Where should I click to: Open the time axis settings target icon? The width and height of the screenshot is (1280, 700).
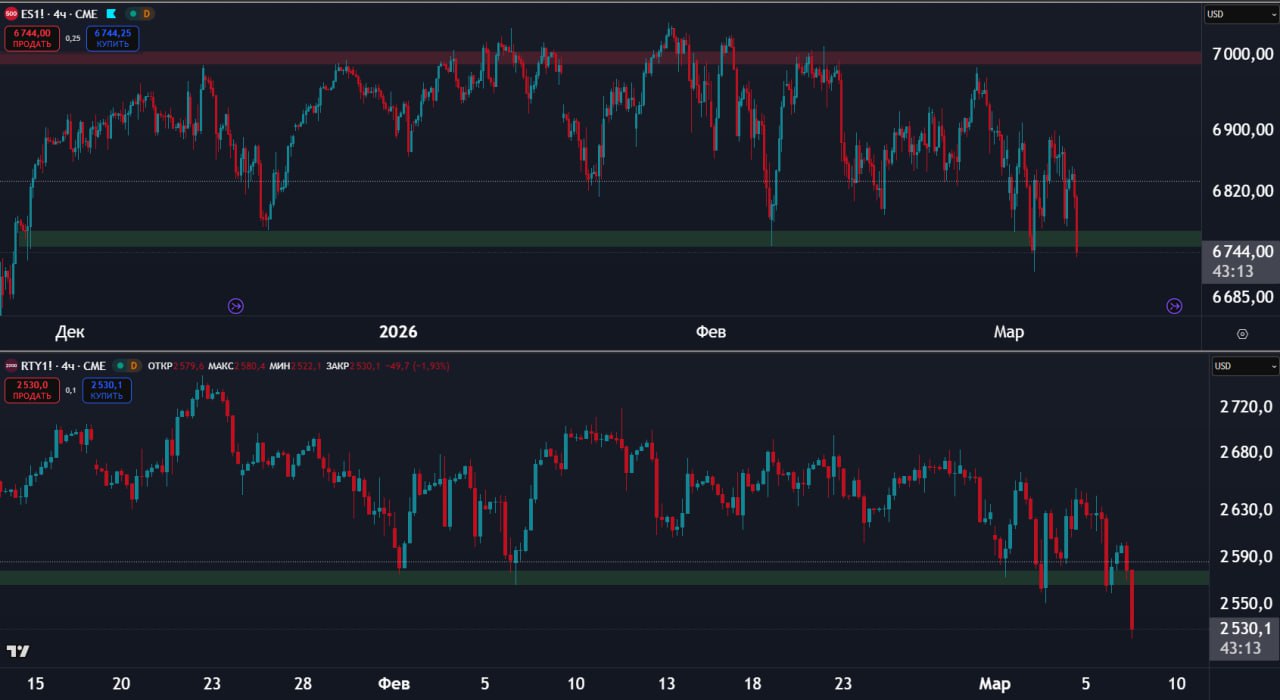[1242, 334]
